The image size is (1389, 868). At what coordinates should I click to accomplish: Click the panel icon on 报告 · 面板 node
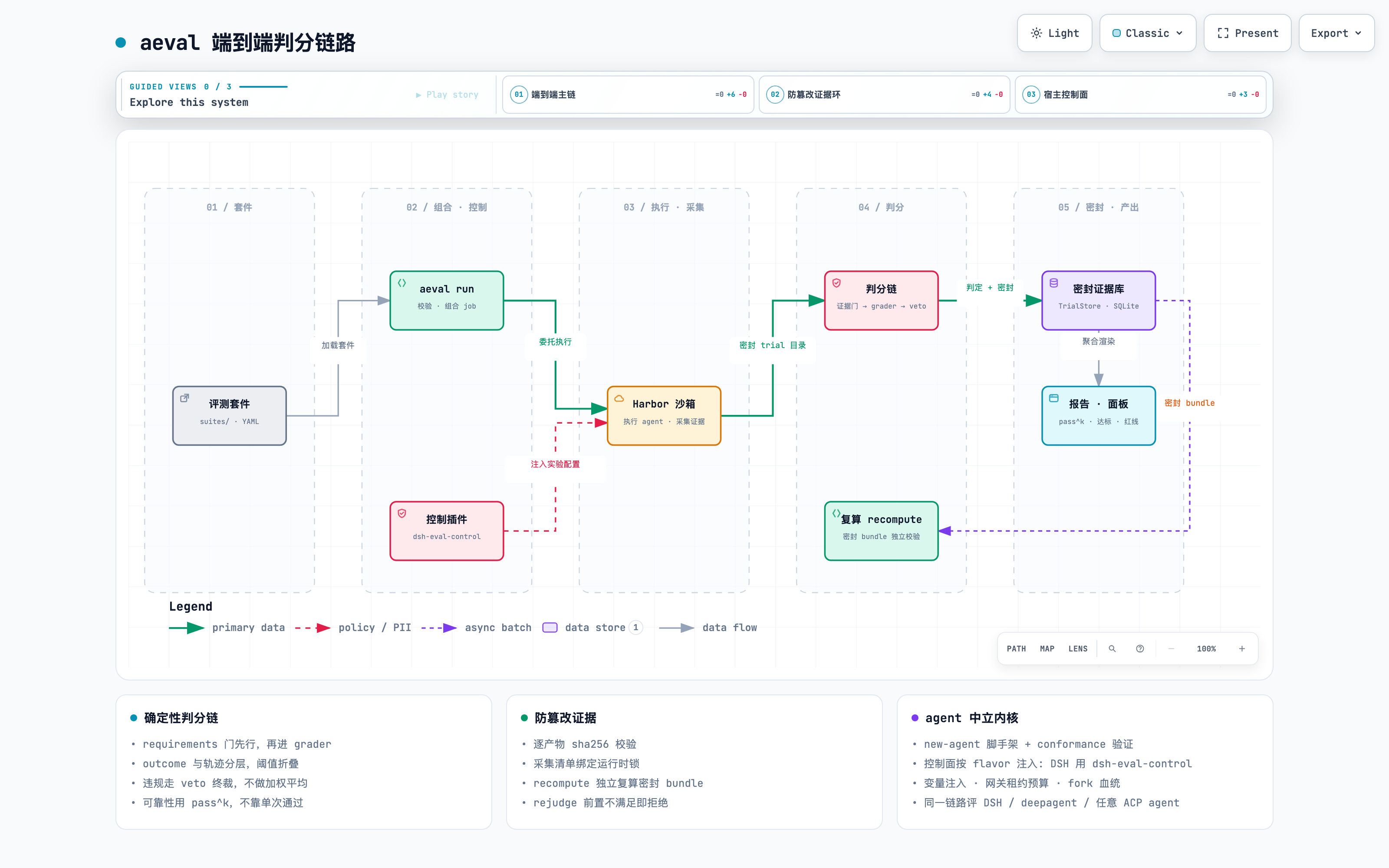click(1054, 398)
